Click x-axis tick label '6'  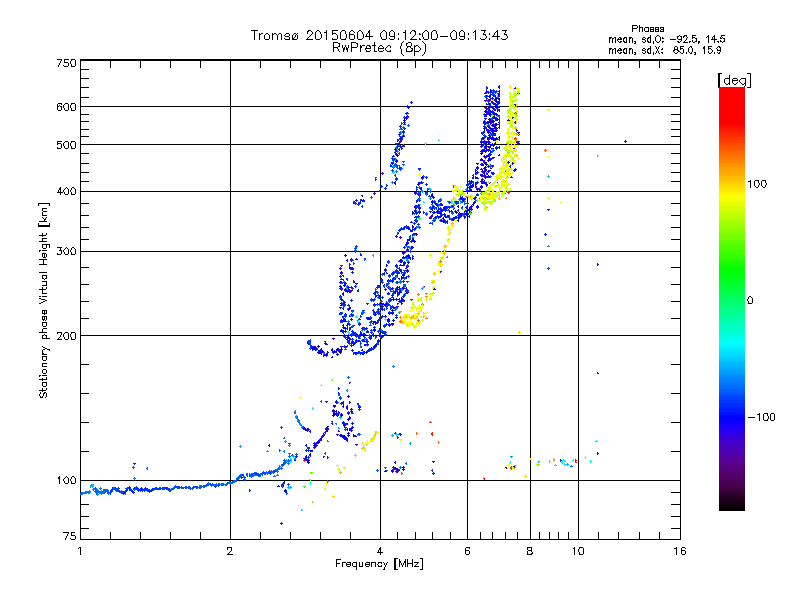[467, 551]
